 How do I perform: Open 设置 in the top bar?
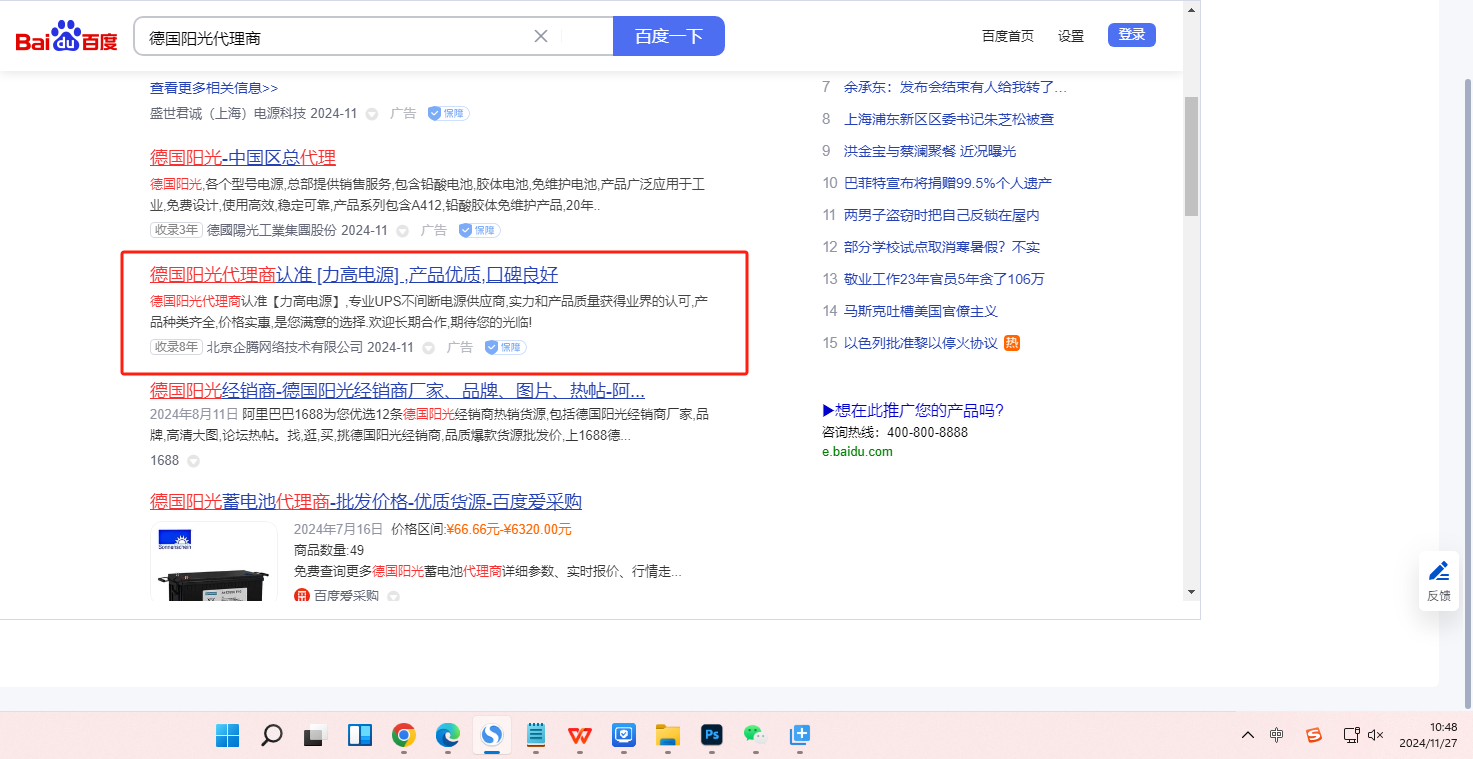1071,36
